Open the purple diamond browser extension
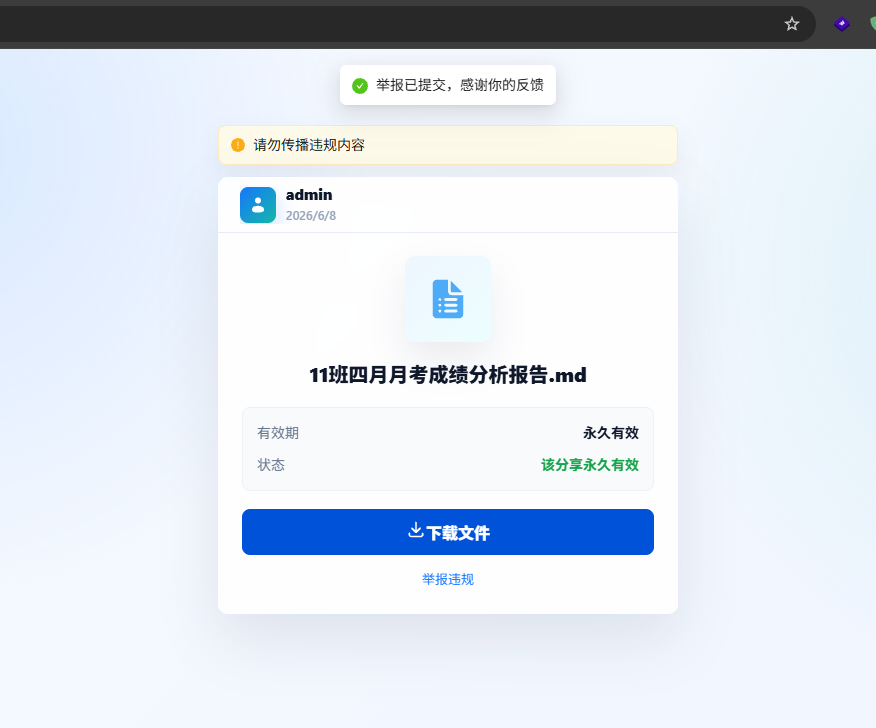The height and width of the screenshot is (728, 876). [x=841, y=24]
